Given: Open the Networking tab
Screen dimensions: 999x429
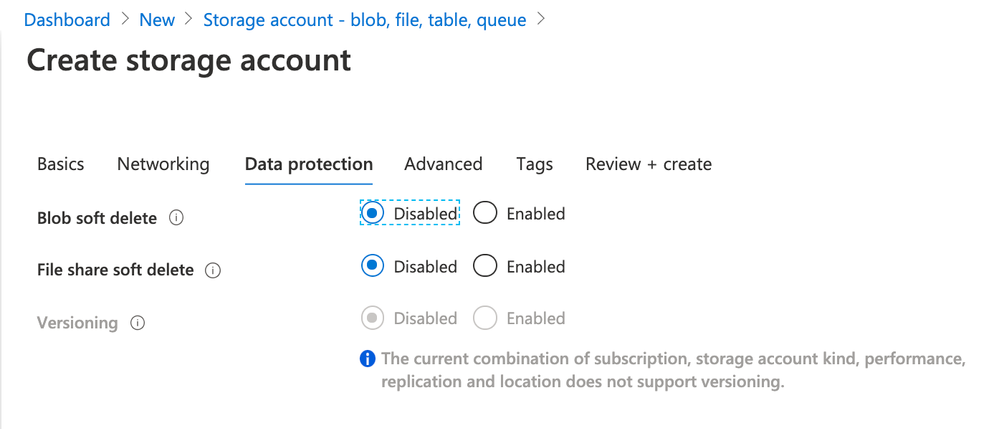Looking at the screenshot, I should (x=163, y=164).
